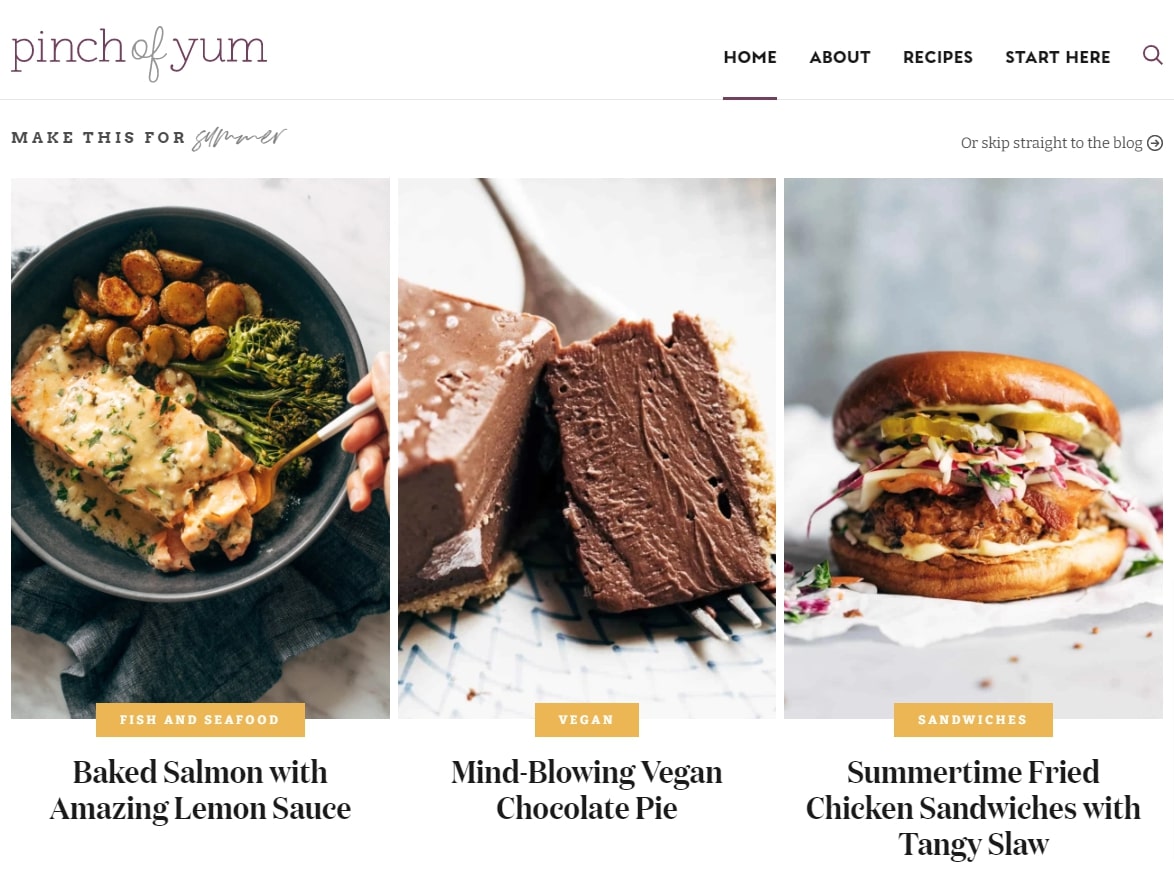Click the word 'yum' in the logo

pyautogui.click(x=219, y=49)
